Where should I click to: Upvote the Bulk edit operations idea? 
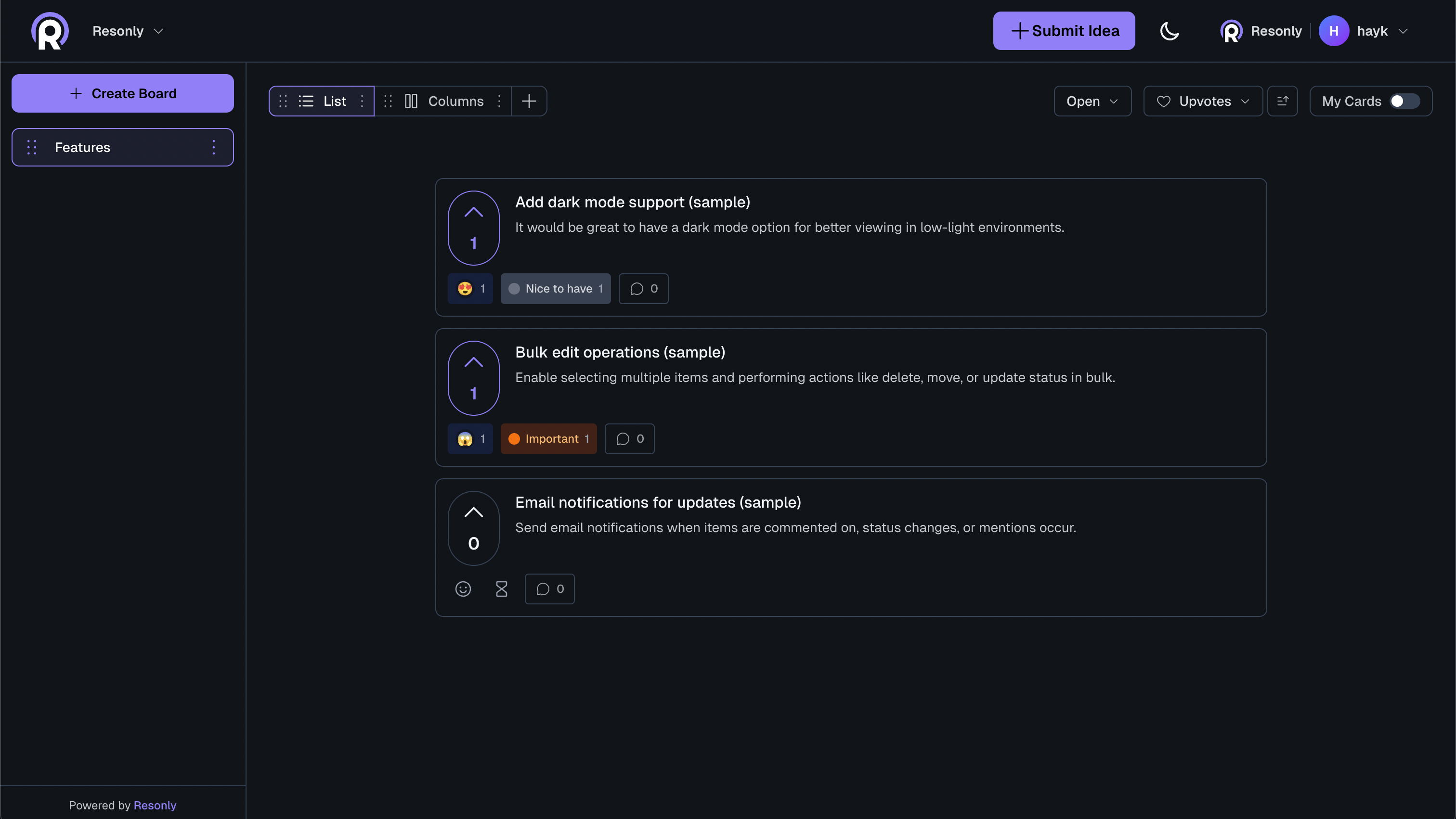point(473,364)
